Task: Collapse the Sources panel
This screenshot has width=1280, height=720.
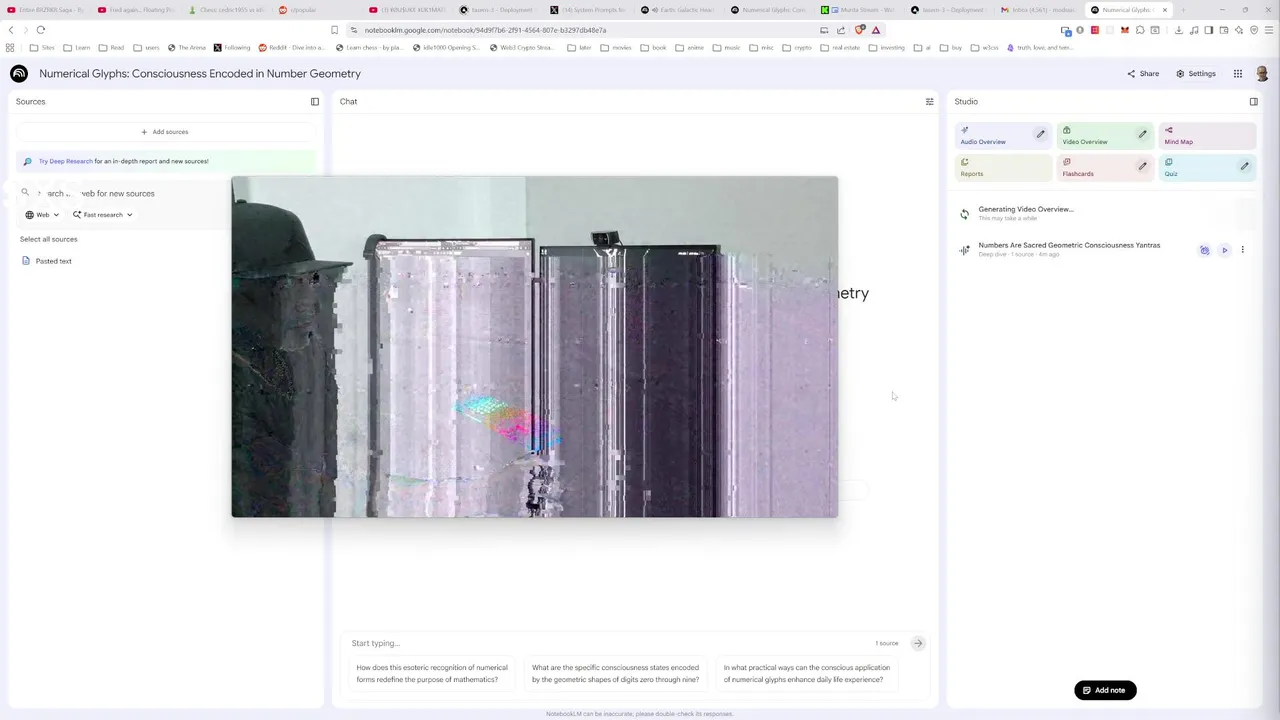Action: click(315, 102)
